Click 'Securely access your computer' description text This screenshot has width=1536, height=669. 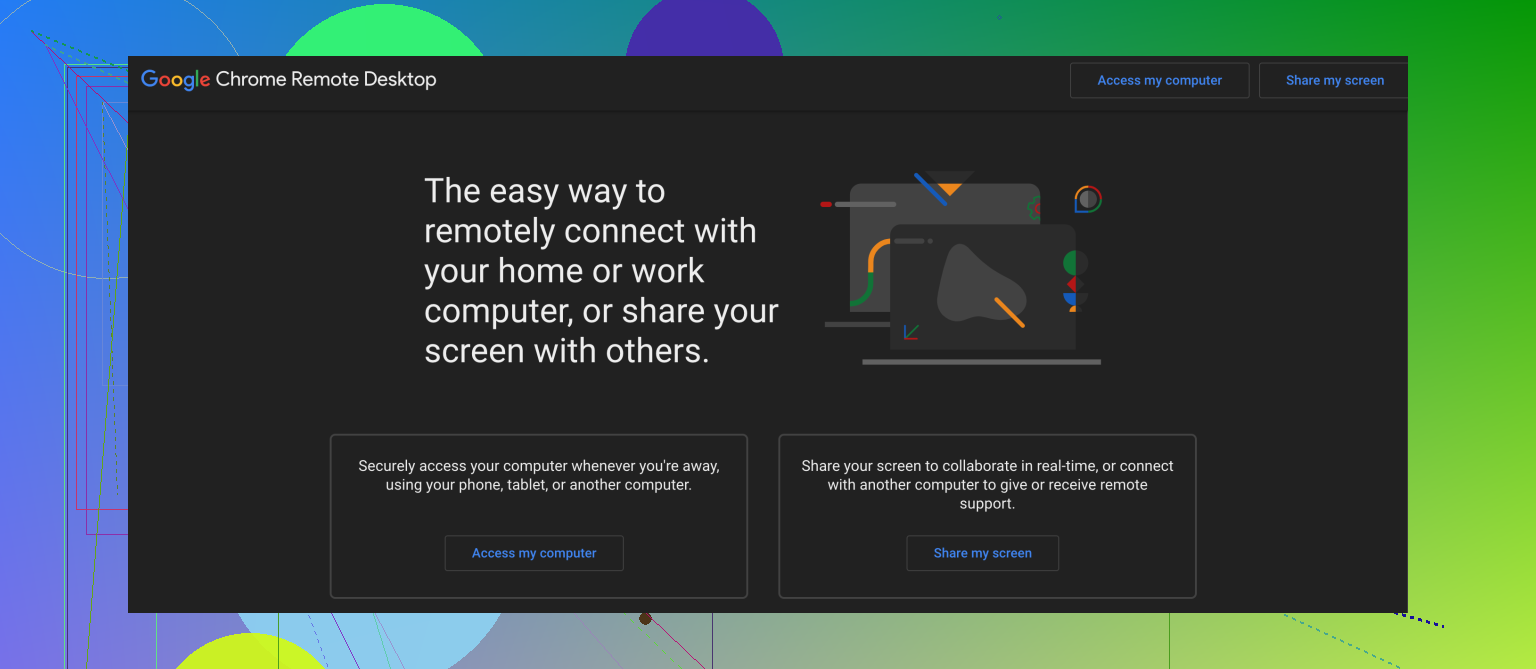[x=539, y=475]
